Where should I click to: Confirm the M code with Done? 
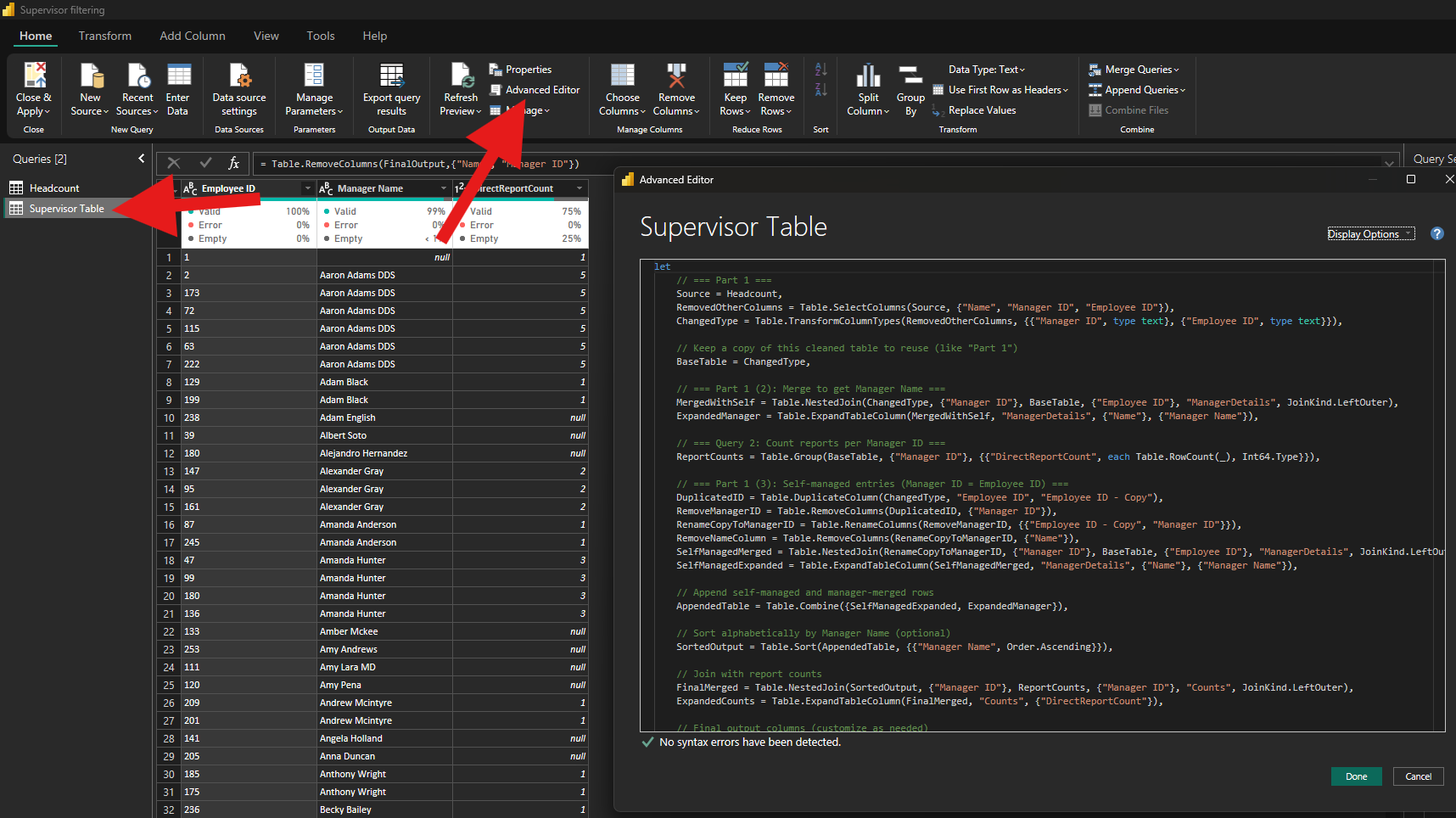tap(1356, 776)
